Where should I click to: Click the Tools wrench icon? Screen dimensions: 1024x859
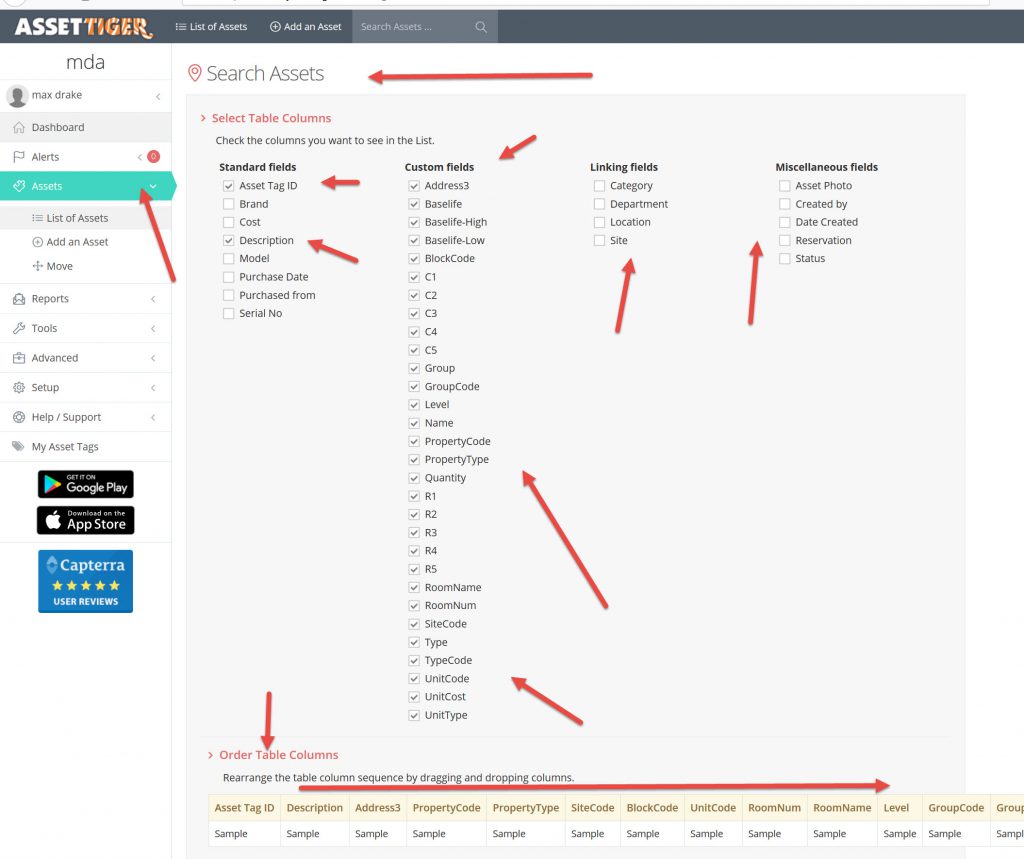pos(19,329)
